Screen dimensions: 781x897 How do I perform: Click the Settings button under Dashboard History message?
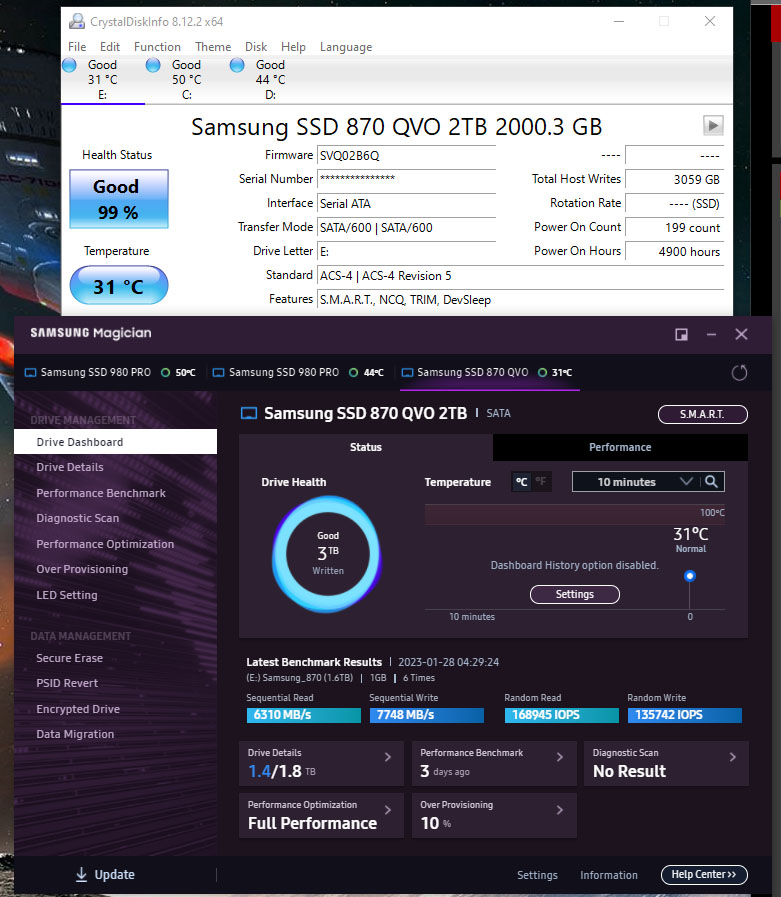coord(574,594)
